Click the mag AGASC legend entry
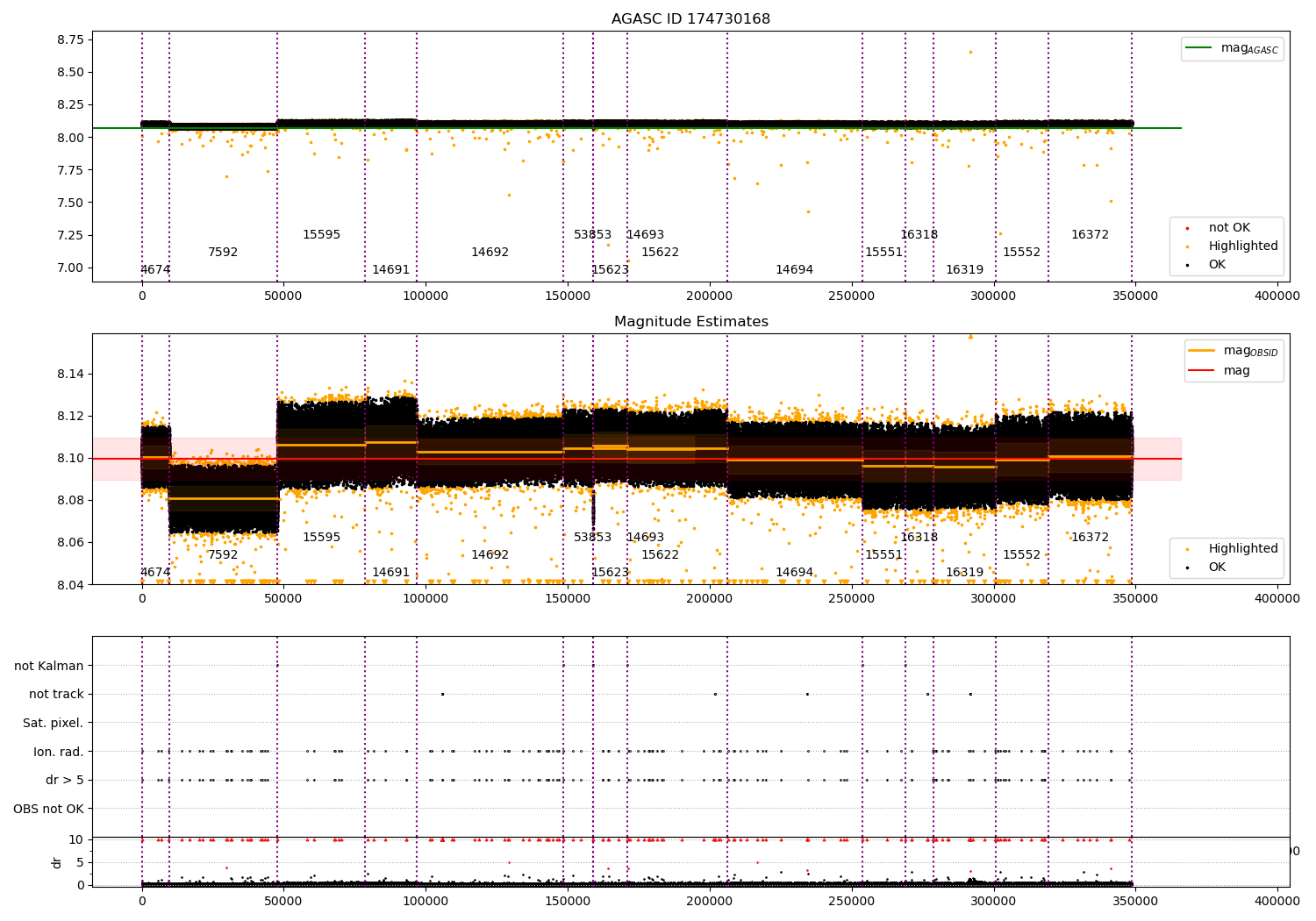Image resolution: width=1316 pixels, height=921 pixels. tap(1233, 48)
